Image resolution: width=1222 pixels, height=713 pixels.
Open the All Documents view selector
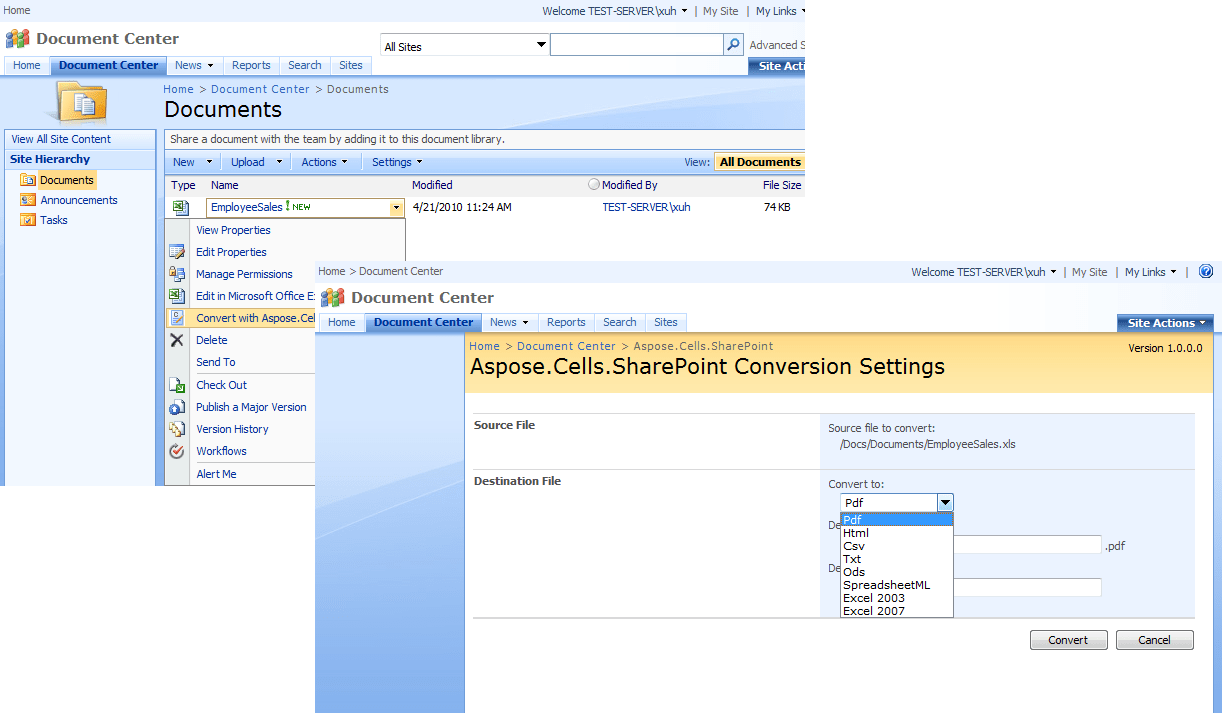[760, 162]
